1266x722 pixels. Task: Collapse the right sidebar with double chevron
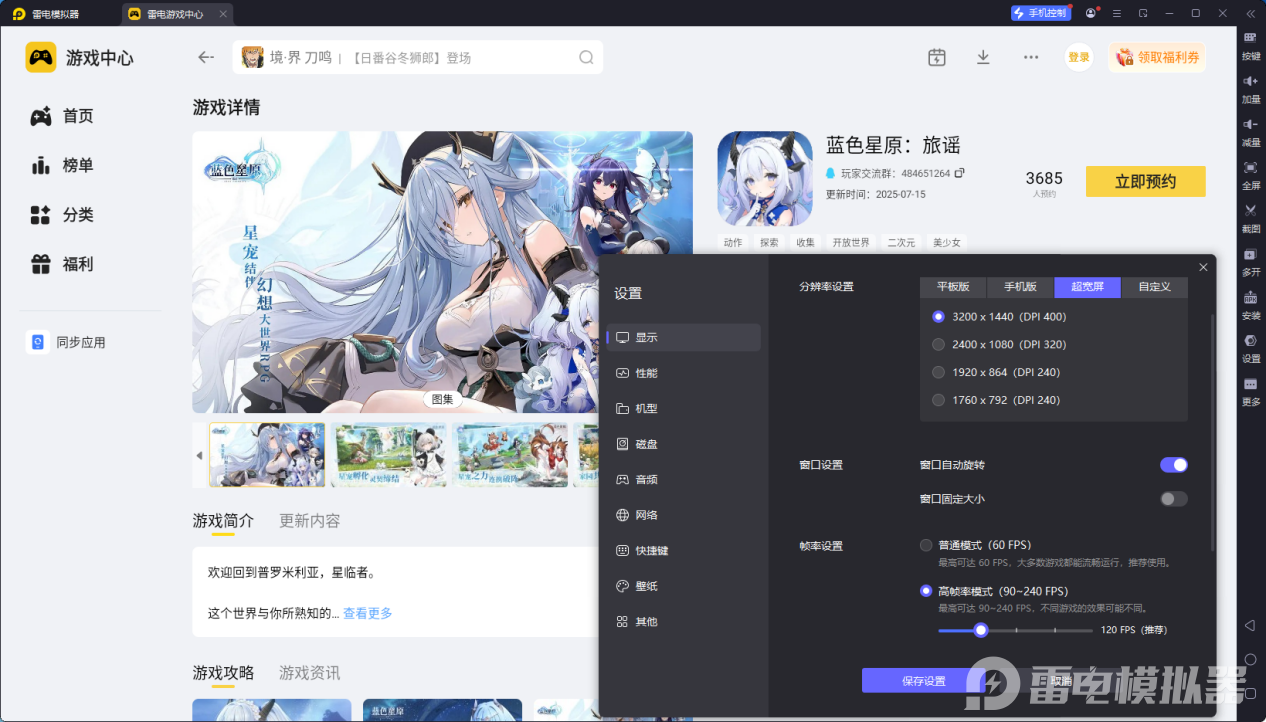point(1250,13)
